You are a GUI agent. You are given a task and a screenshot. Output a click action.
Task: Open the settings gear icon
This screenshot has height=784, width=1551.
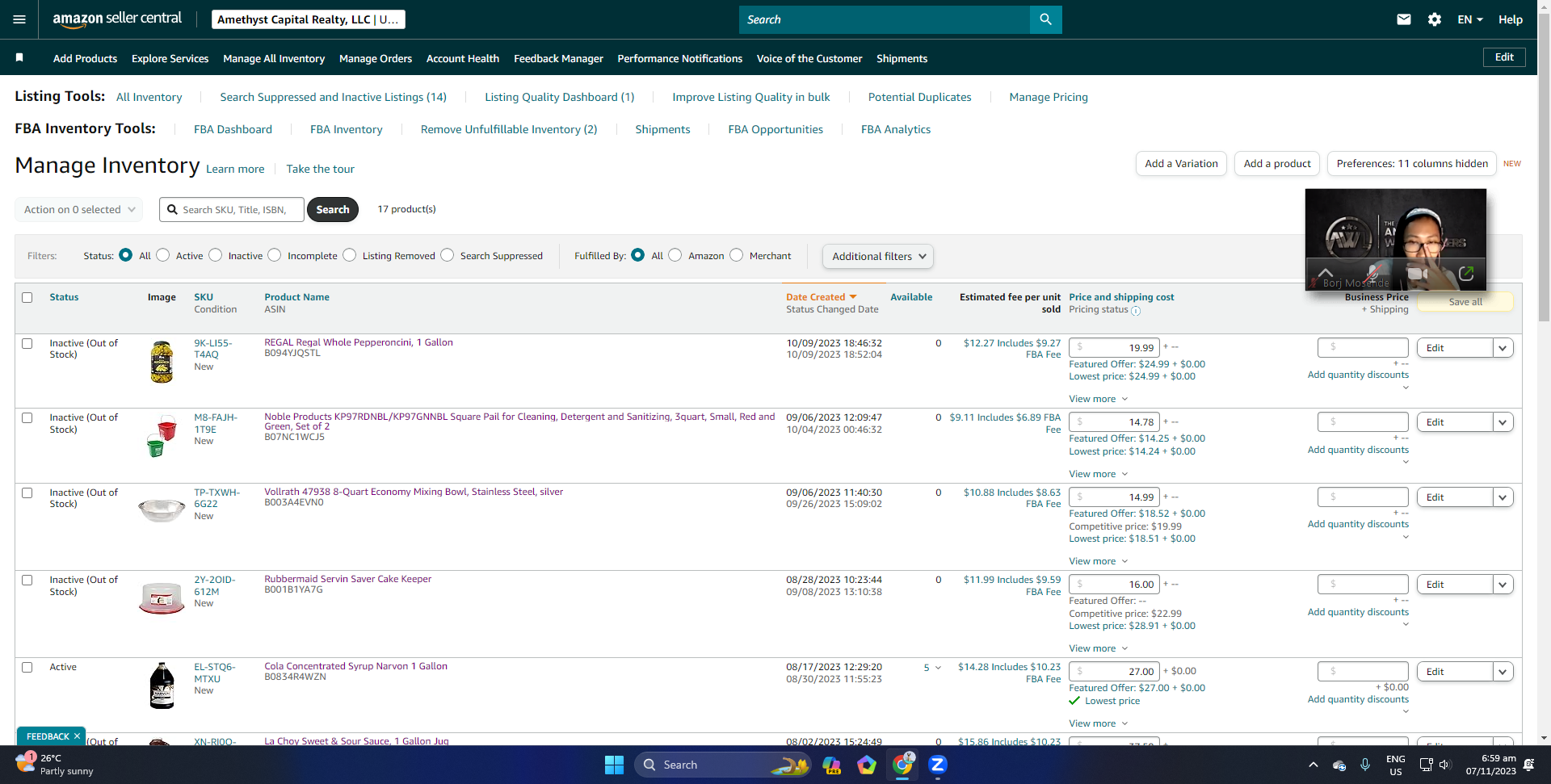[x=1435, y=19]
